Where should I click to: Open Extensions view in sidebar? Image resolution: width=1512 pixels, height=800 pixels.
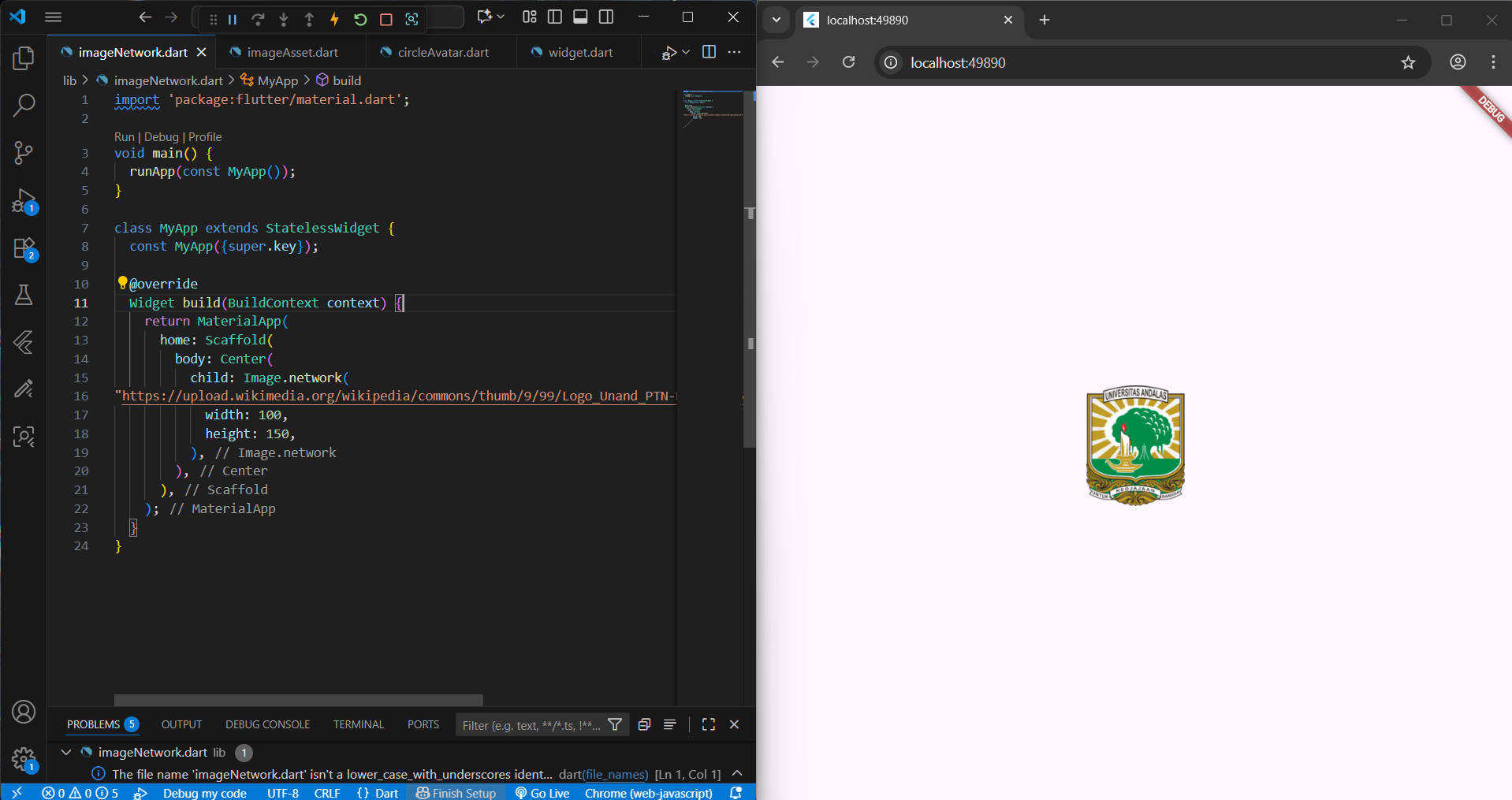coord(24,248)
